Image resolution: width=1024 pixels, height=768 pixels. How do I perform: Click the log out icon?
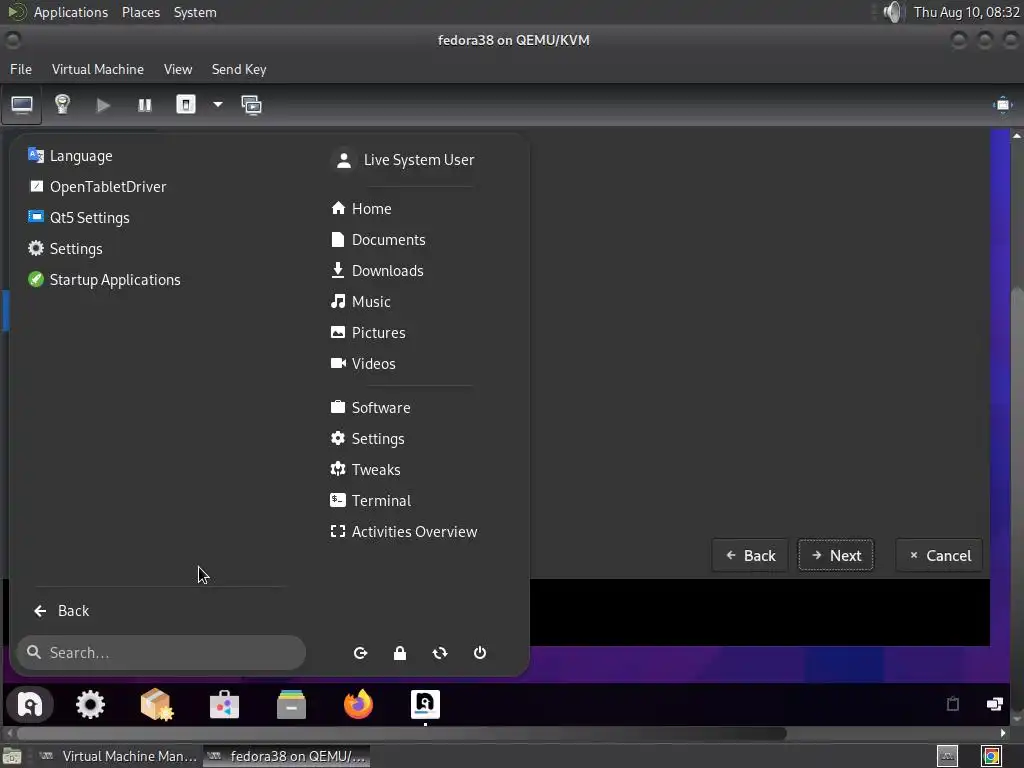360,653
